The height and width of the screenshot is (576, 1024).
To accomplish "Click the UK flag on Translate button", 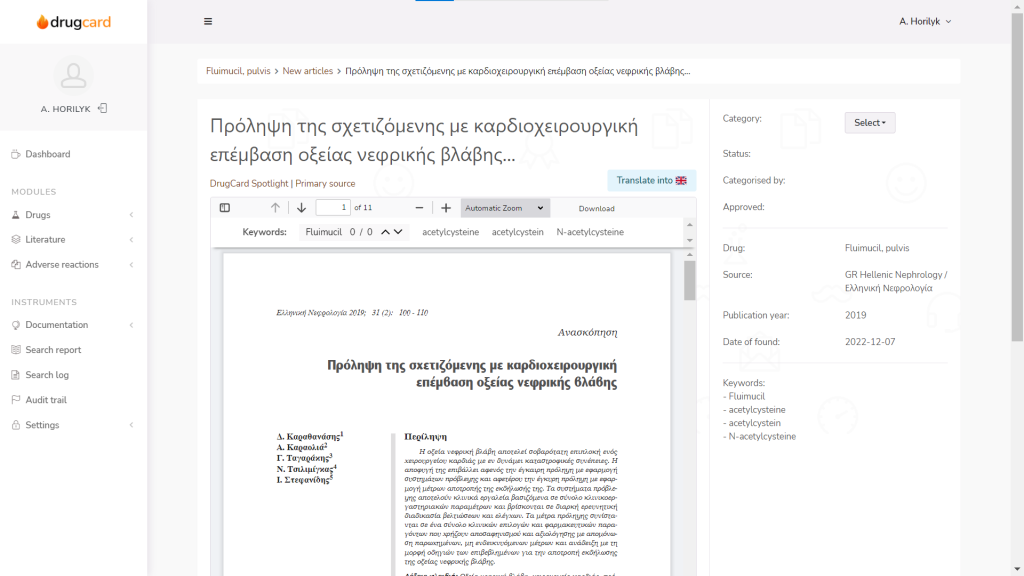I will point(681,180).
